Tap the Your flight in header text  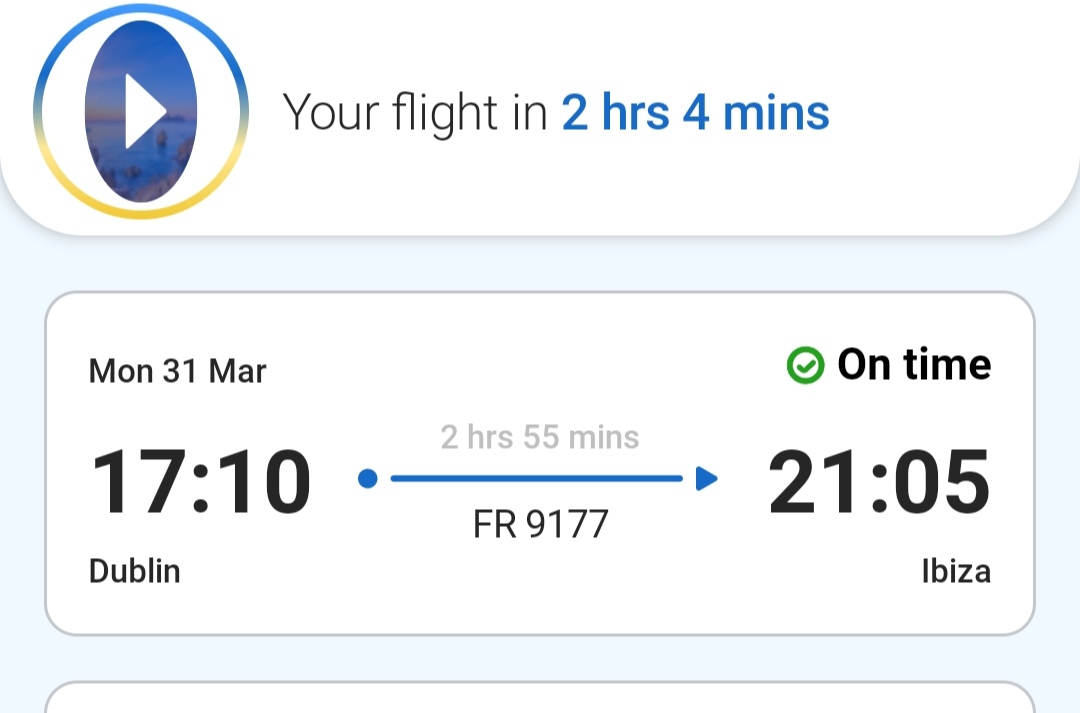click(x=415, y=112)
